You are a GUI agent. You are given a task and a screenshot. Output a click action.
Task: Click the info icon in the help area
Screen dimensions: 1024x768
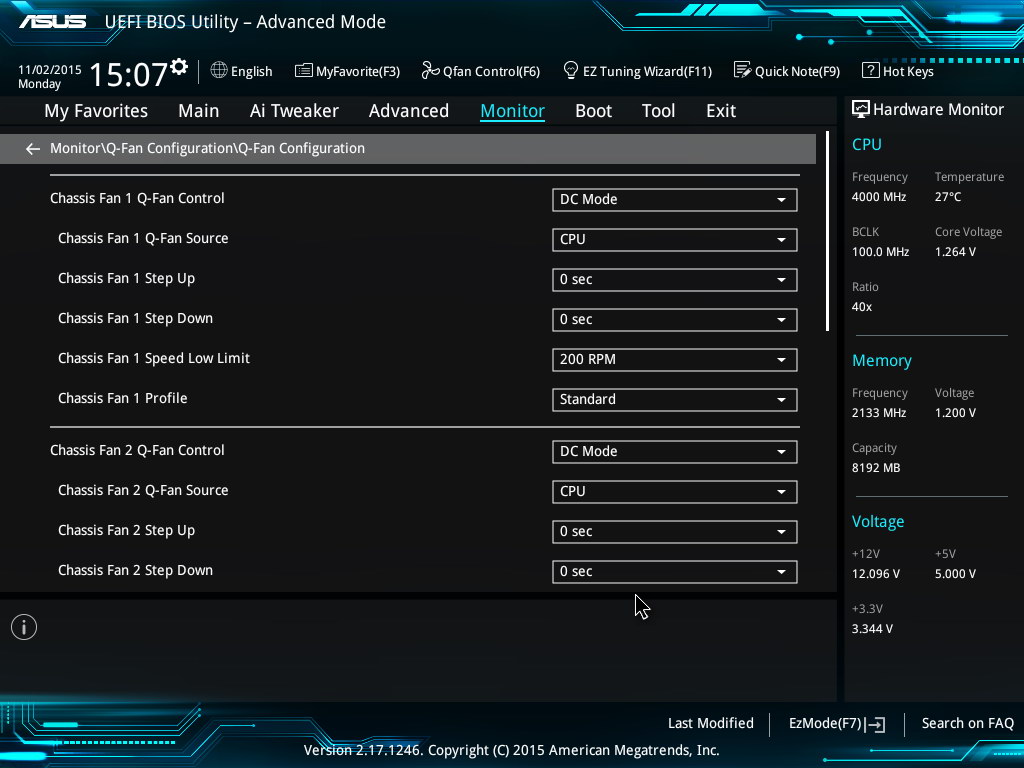coord(24,627)
